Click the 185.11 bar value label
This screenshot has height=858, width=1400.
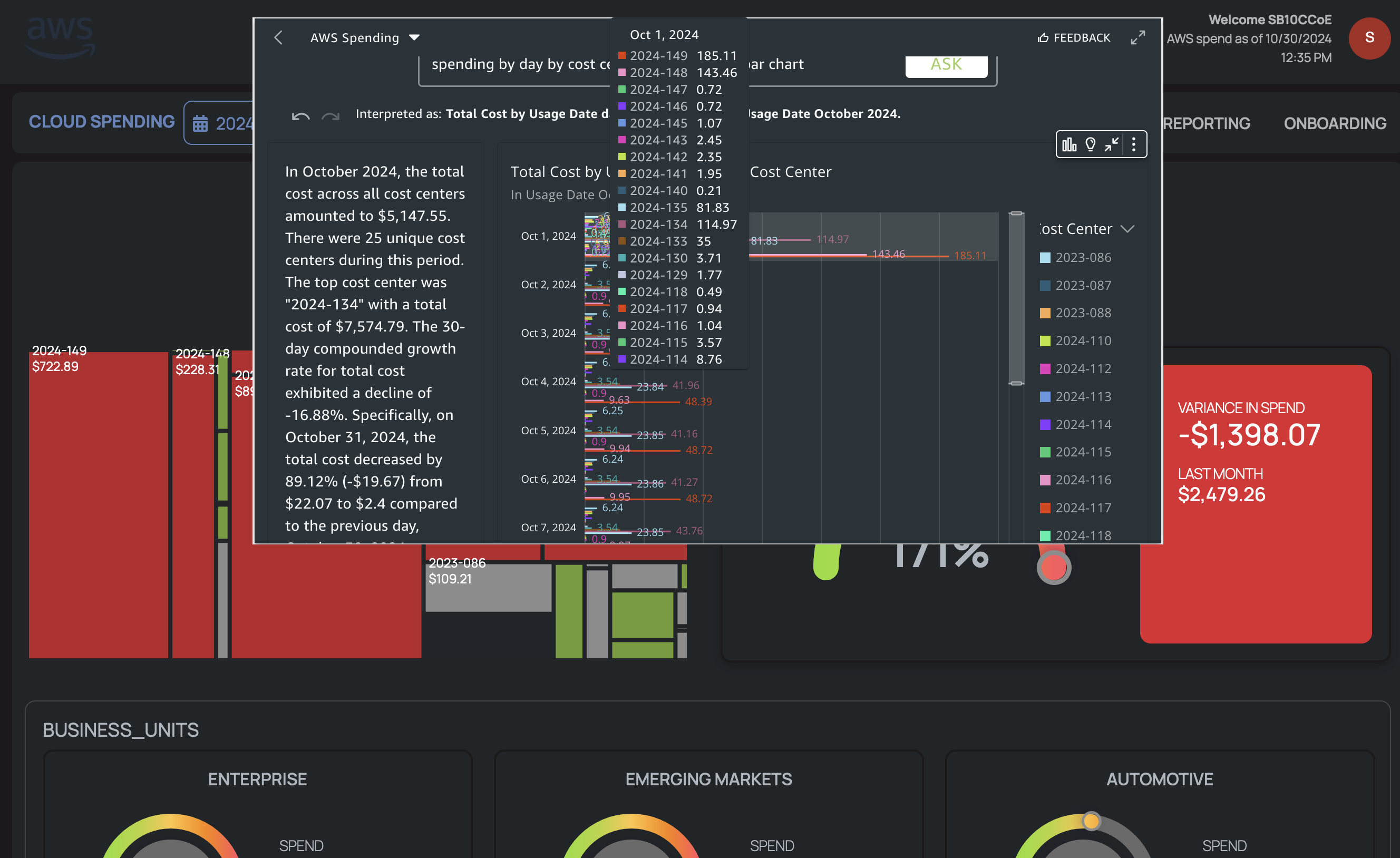(970, 256)
